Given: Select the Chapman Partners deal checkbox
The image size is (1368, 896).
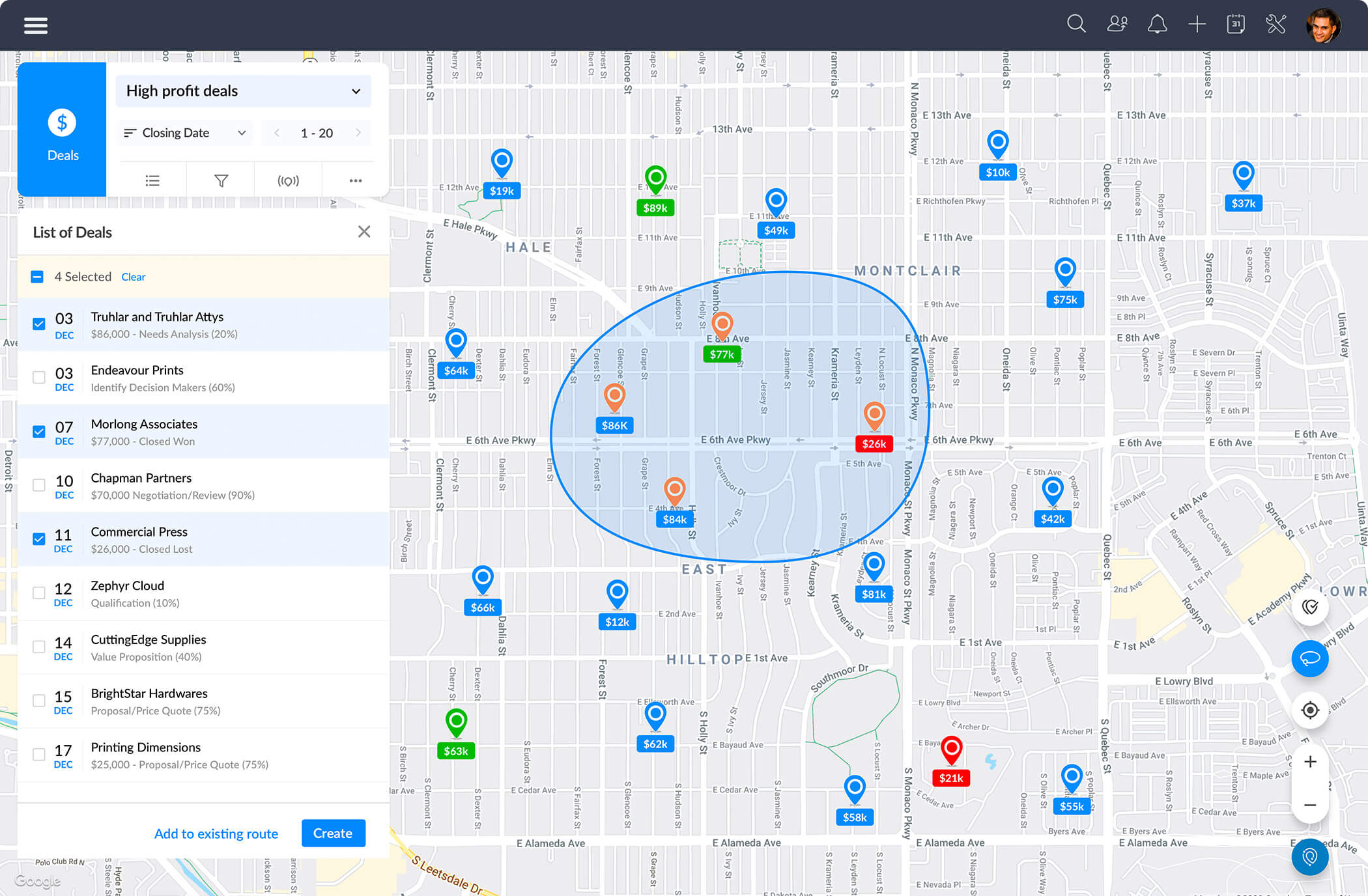Looking at the screenshot, I should click(x=39, y=485).
